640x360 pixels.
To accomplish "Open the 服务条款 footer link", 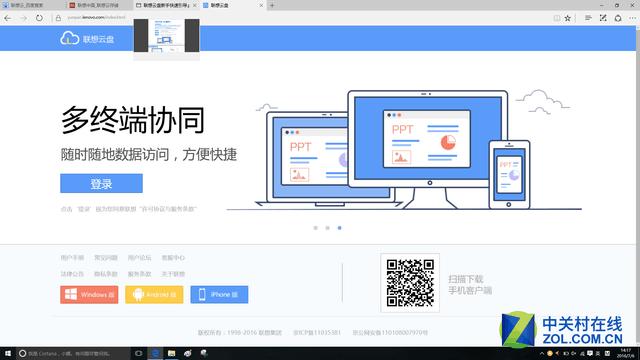I will 140,274.
